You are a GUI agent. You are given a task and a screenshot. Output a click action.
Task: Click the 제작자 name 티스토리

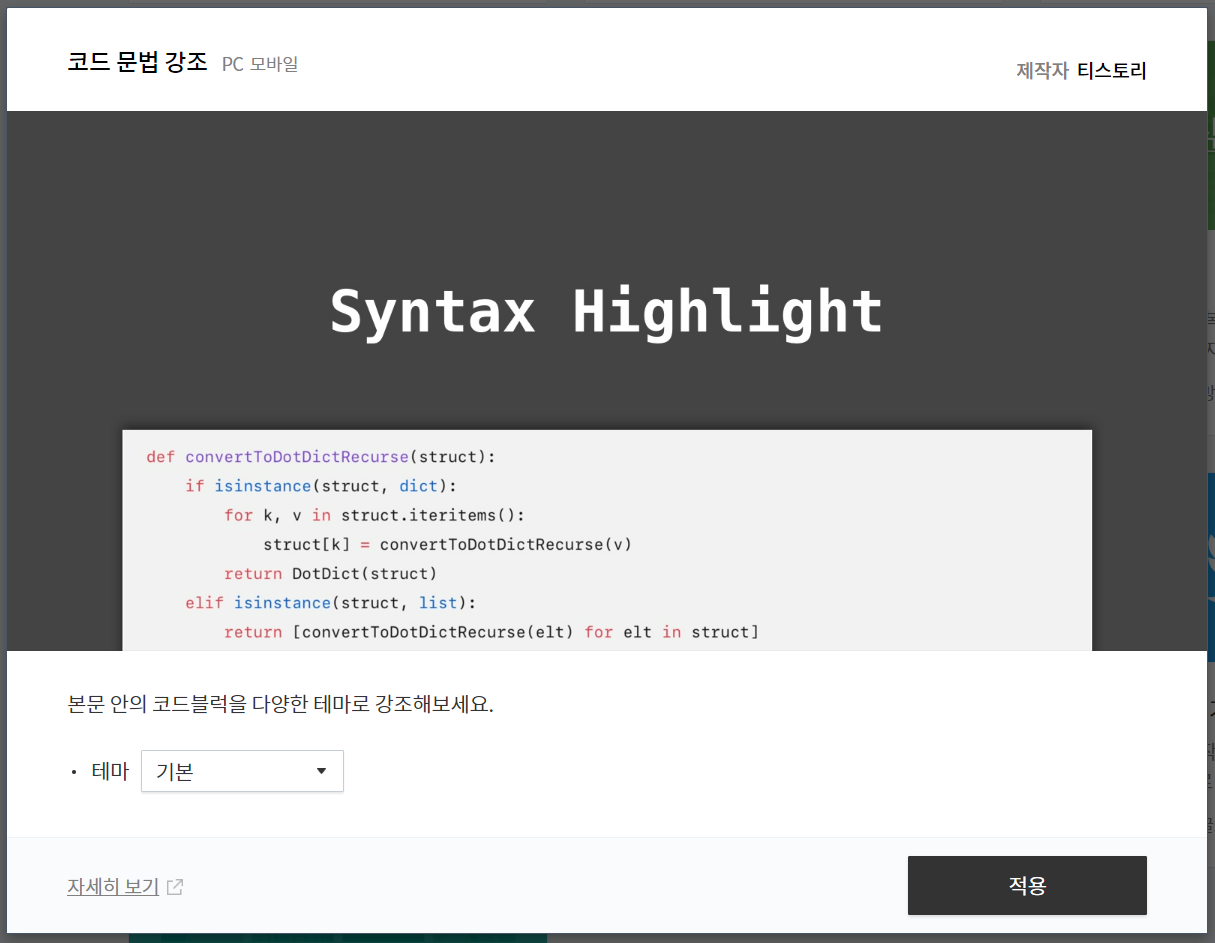1112,71
